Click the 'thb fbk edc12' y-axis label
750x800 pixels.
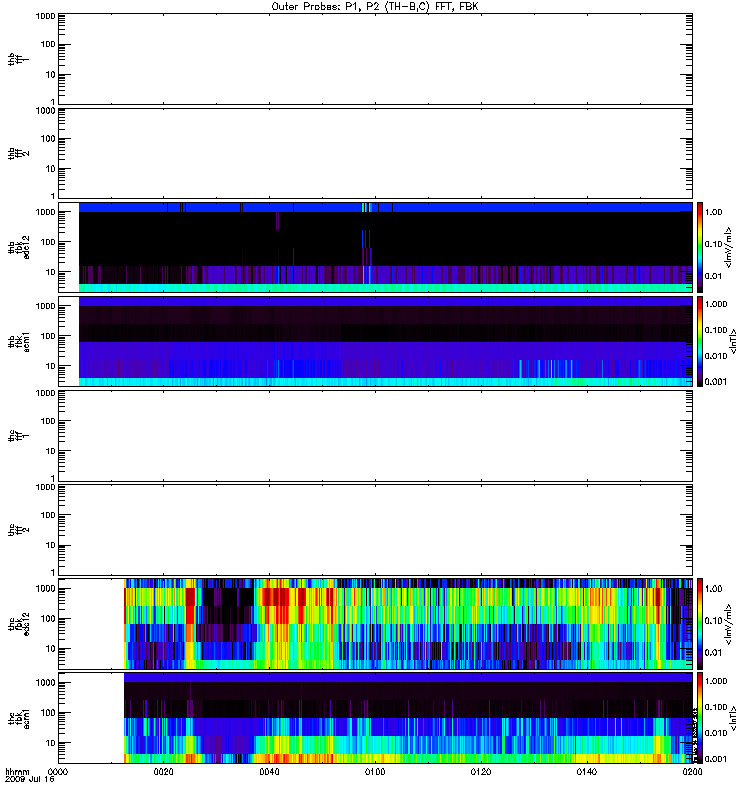[x=19, y=247]
